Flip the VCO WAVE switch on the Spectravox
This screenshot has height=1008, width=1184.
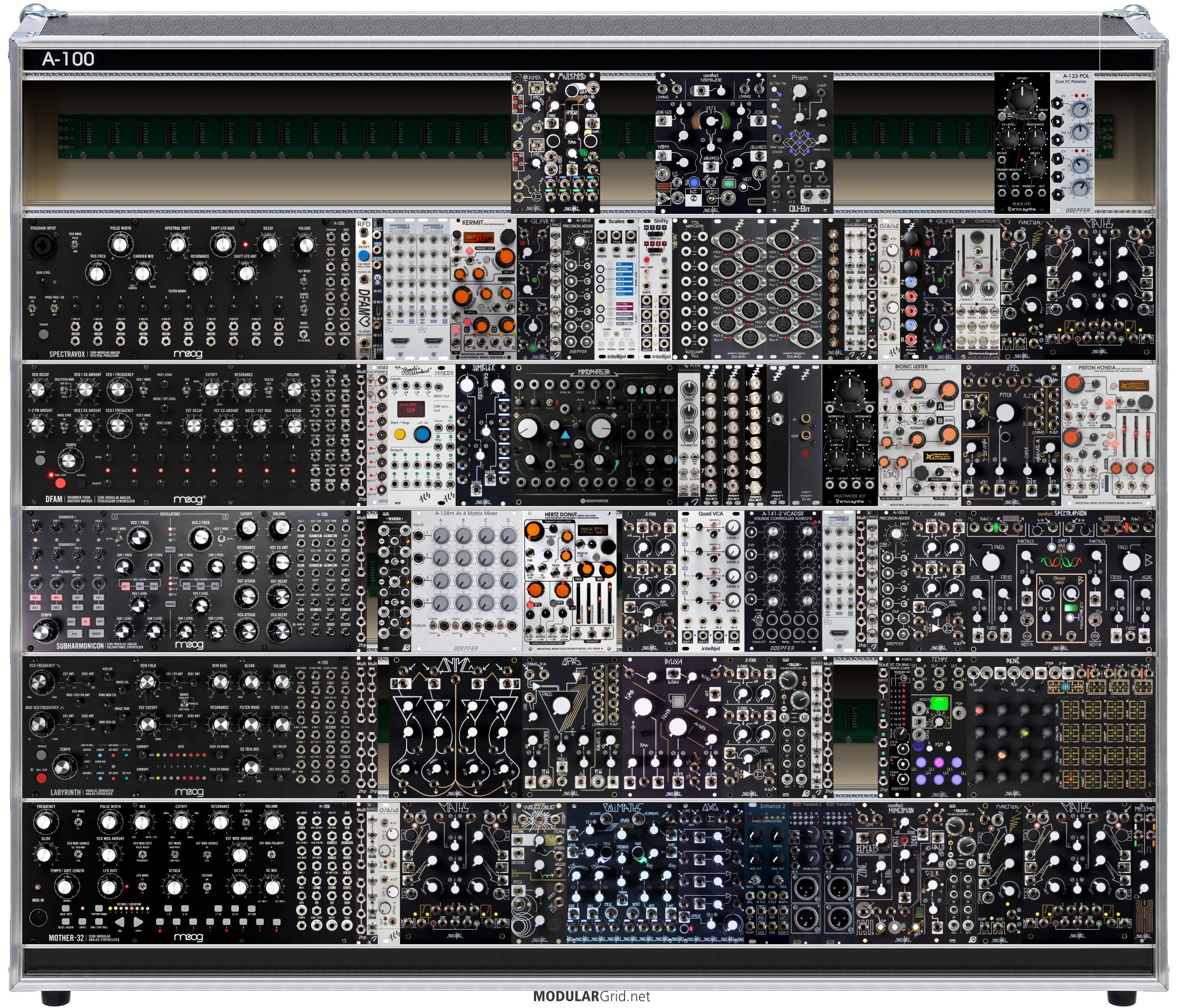point(74,244)
